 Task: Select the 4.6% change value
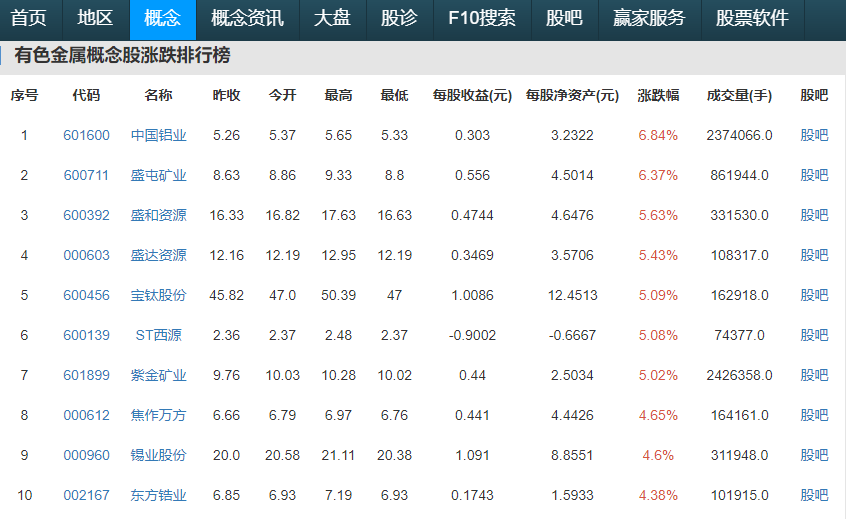(x=658, y=455)
